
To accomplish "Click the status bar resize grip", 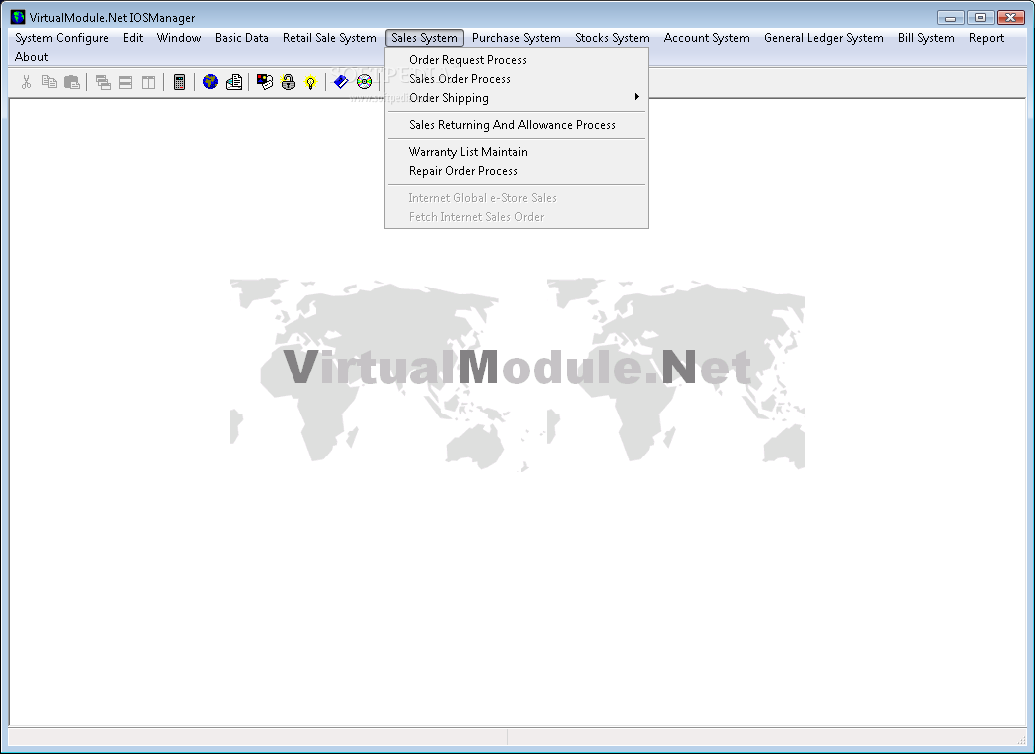I will (x=1020, y=739).
